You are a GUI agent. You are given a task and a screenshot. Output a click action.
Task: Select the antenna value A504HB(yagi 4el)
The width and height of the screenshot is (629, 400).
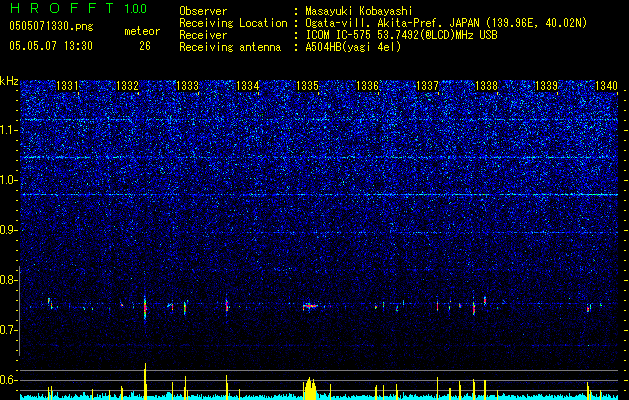pyautogui.click(x=353, y=47)
